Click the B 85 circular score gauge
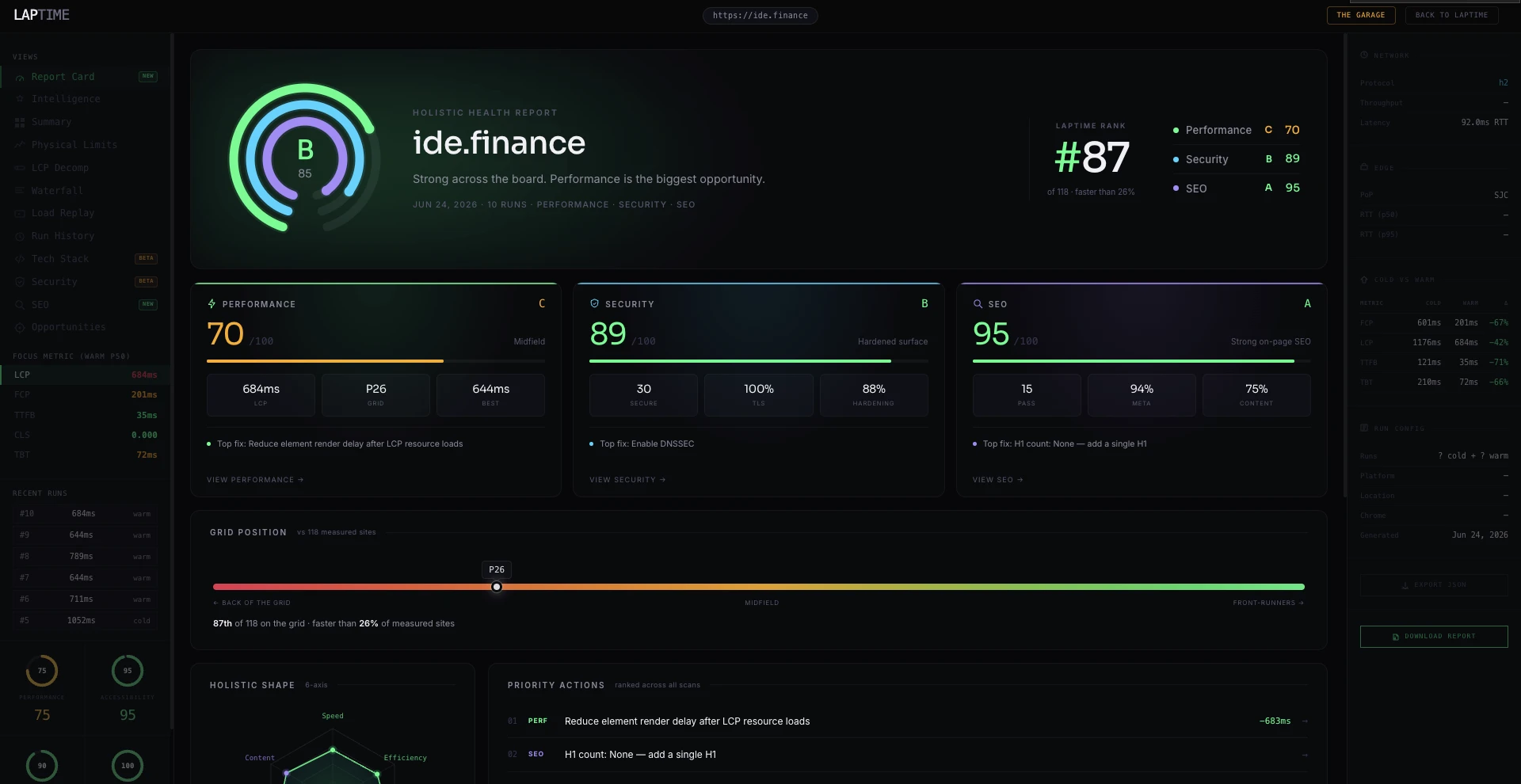Image resolution: width=1521 pixels, height=784 pixels. pos(305,158)
